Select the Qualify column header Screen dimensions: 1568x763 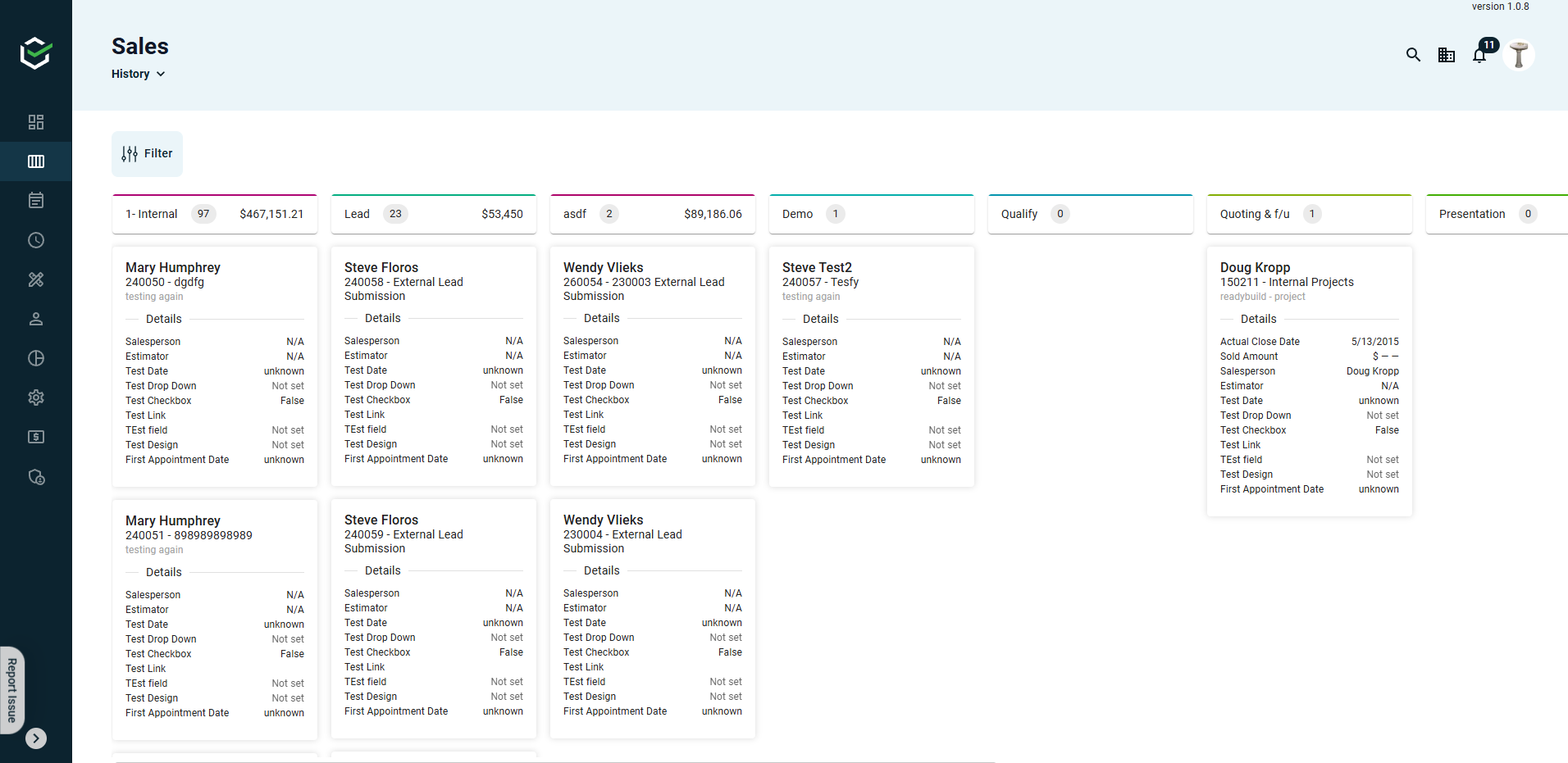[1091, 214]
